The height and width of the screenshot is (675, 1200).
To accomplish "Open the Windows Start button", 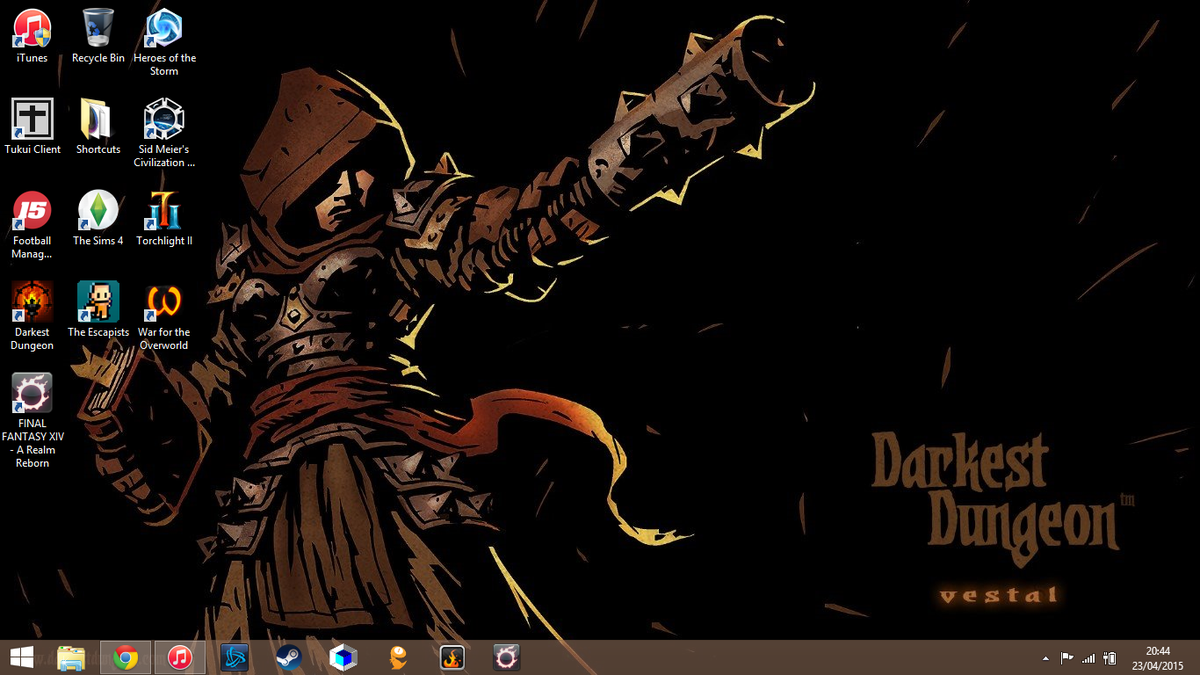I will pos(21,657).
